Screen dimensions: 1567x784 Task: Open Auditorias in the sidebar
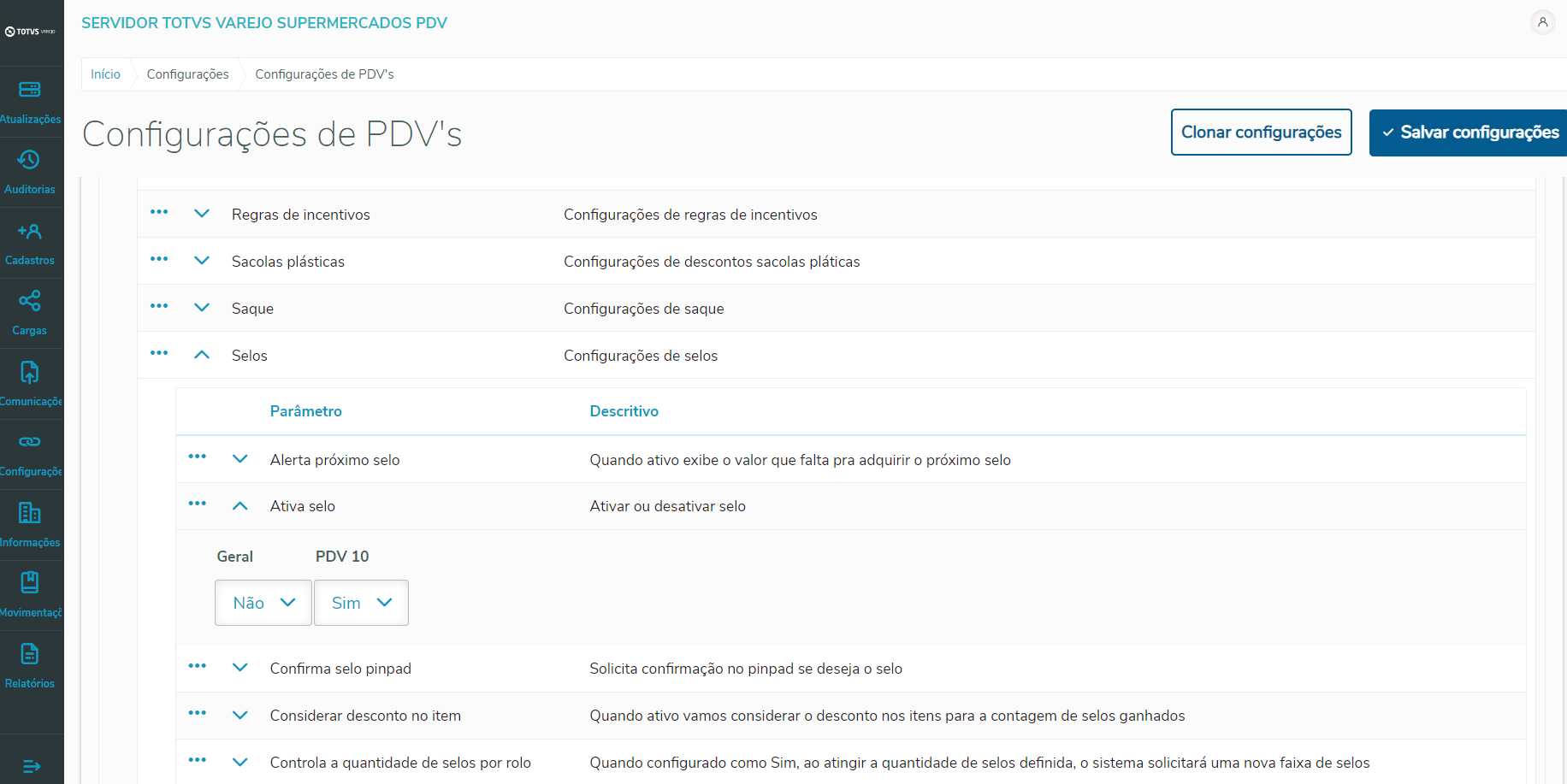click(31, 172)
